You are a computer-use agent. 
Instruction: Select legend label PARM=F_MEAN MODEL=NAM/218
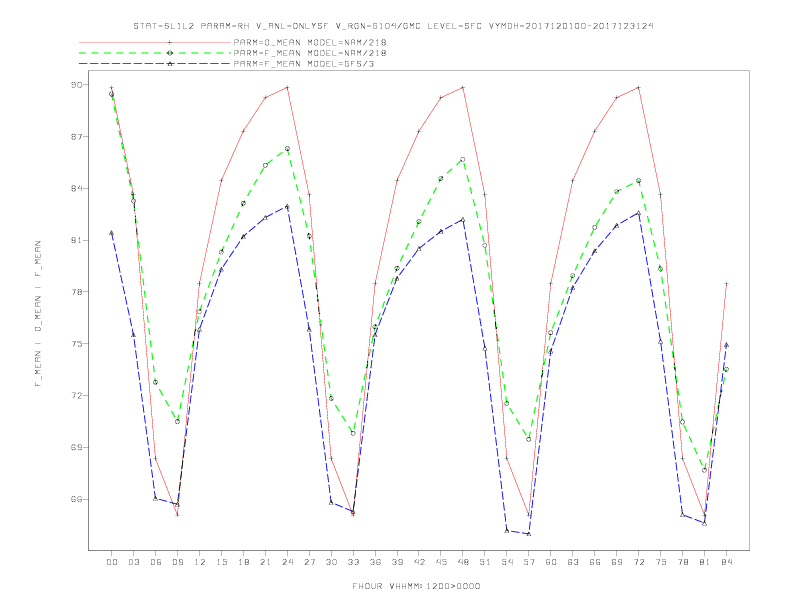click(310, 53)
